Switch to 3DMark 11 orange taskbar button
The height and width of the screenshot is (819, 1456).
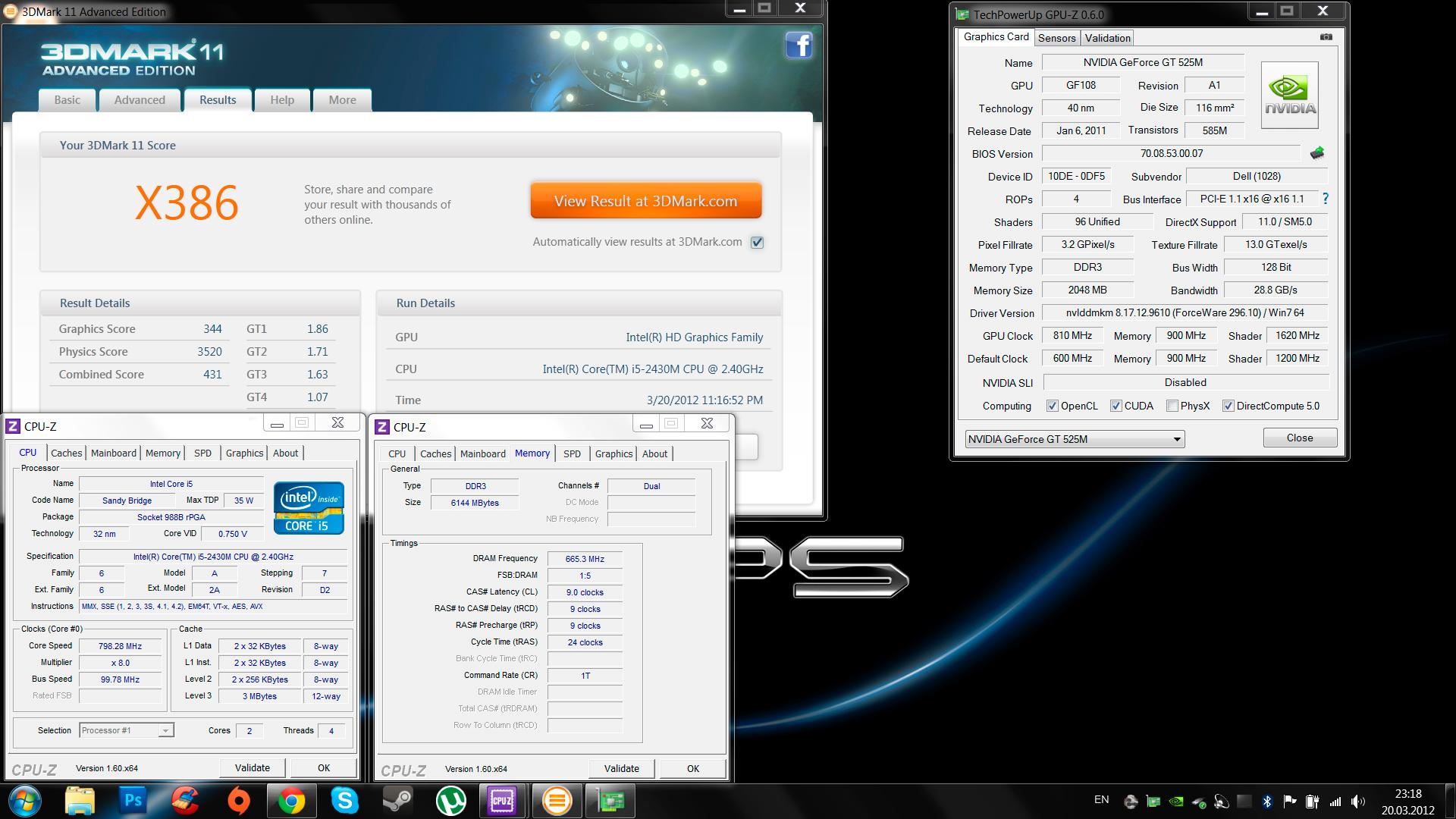tap(557, 801)
